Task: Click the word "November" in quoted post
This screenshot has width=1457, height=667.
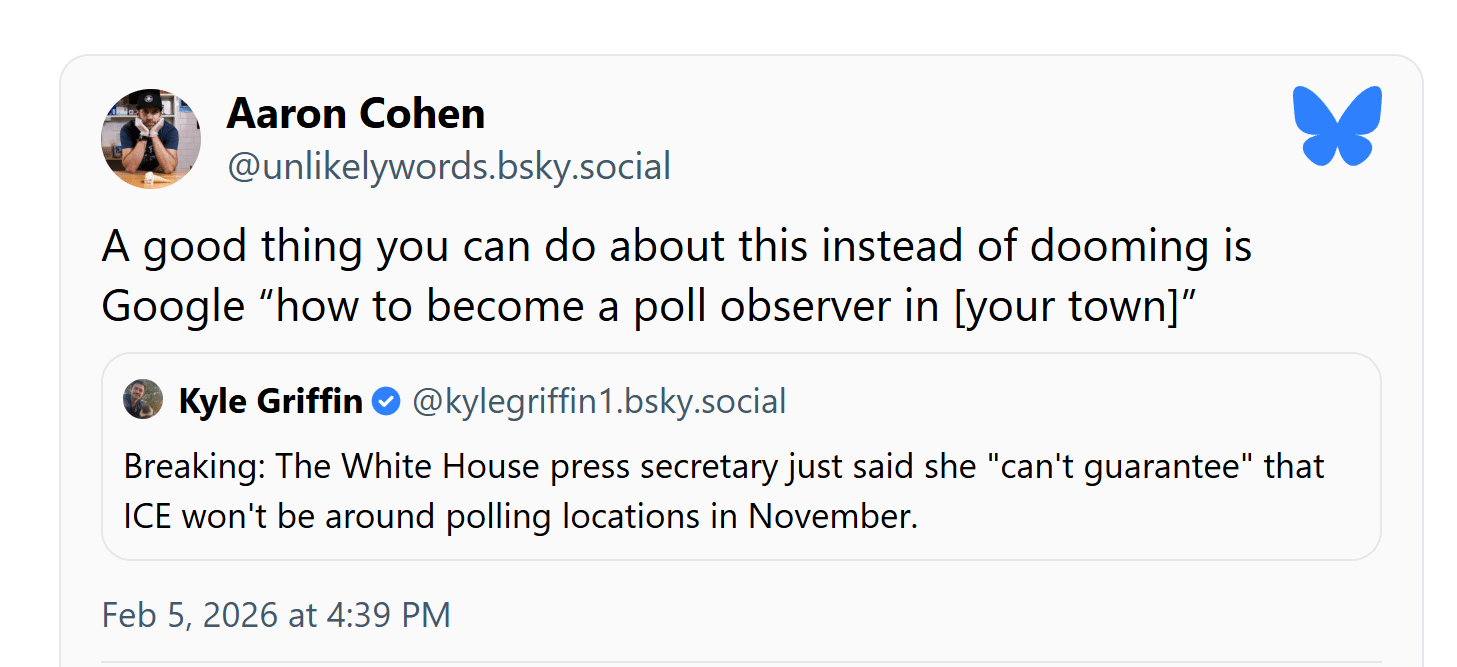Action: coord(830,517)
